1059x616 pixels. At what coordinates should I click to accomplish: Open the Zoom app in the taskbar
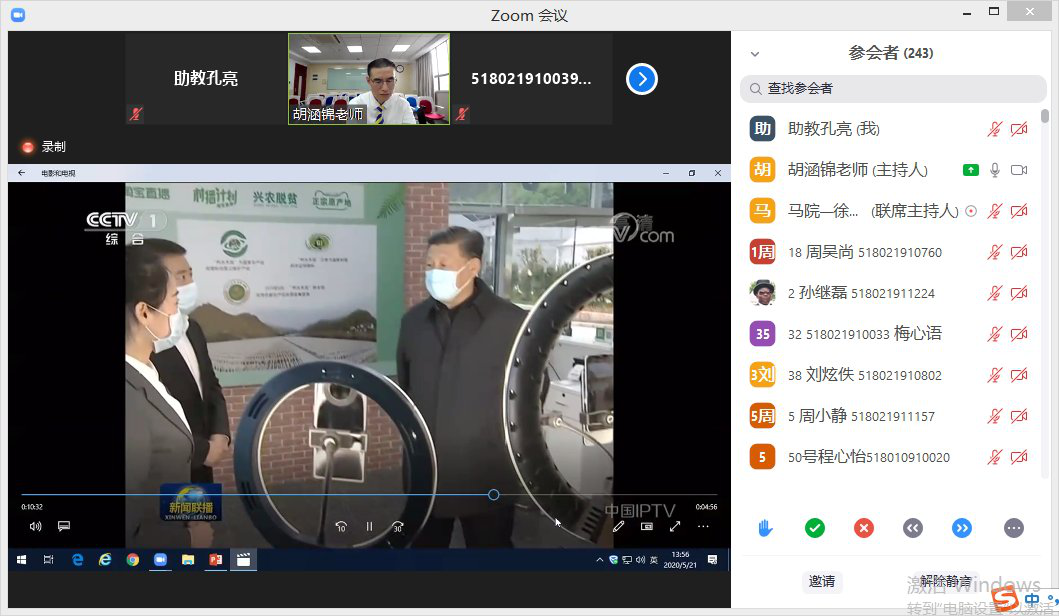[159, 560]
